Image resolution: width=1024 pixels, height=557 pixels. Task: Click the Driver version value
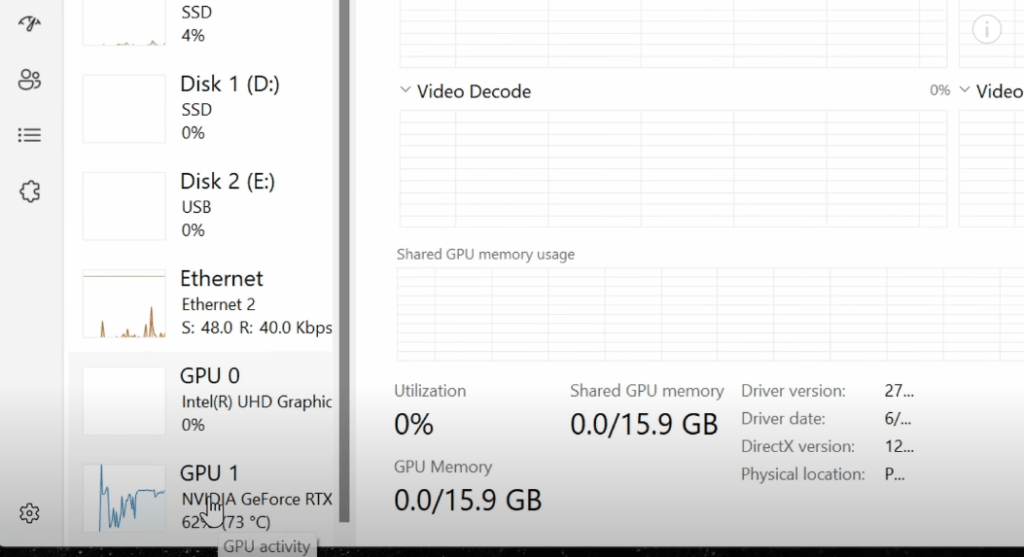click(899, 391)
